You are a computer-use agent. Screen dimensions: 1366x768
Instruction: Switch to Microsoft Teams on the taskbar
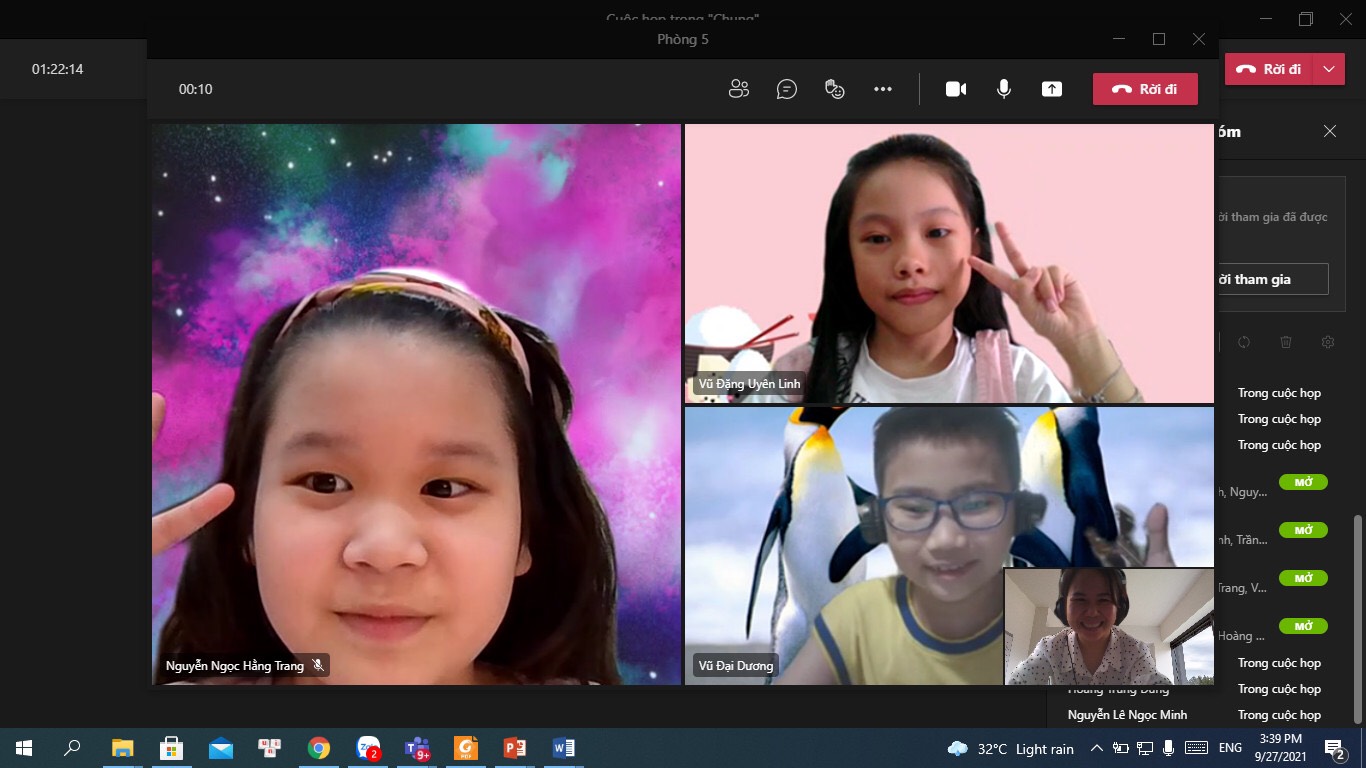[417, 748]
